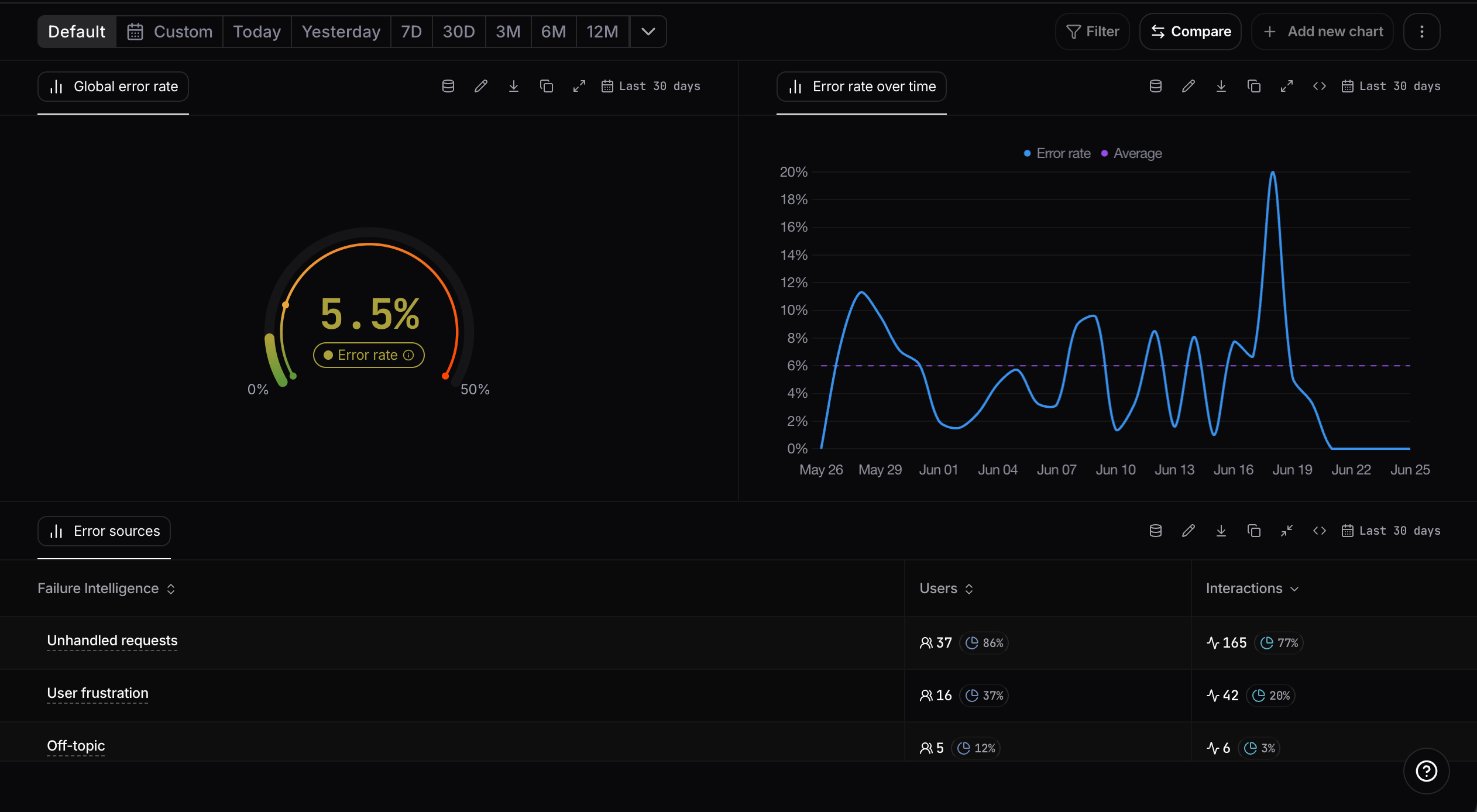
Task: Open data source icon for Error rate over time
Action: 1156,87
